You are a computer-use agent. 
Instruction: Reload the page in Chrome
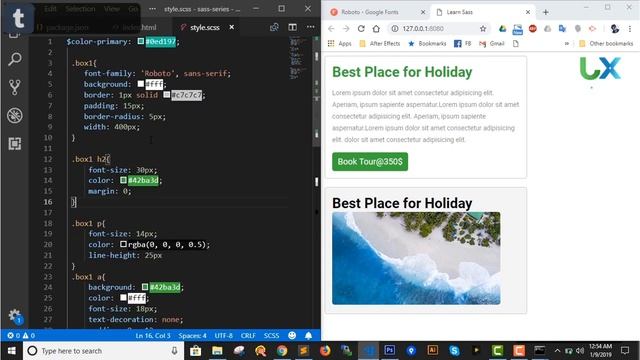[x=361, y=29]
